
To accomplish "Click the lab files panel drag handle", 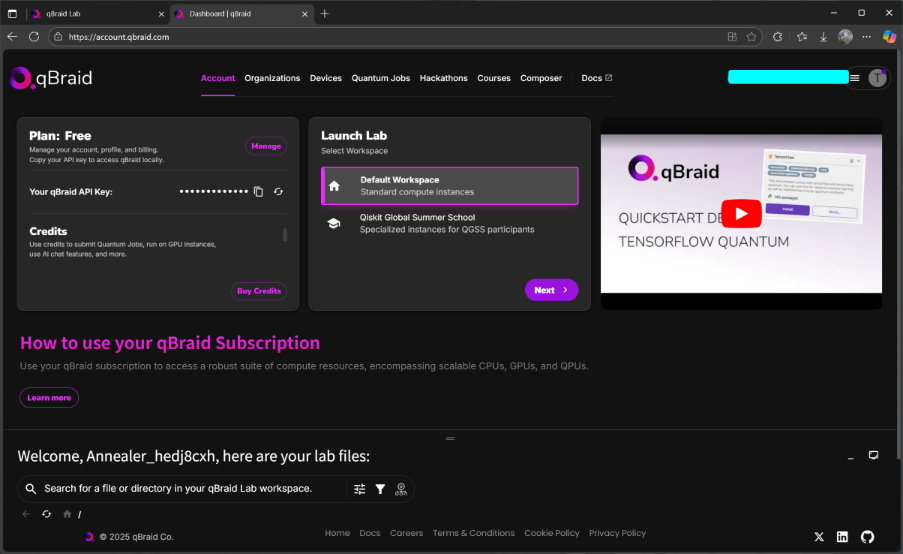I will [450, 439].
